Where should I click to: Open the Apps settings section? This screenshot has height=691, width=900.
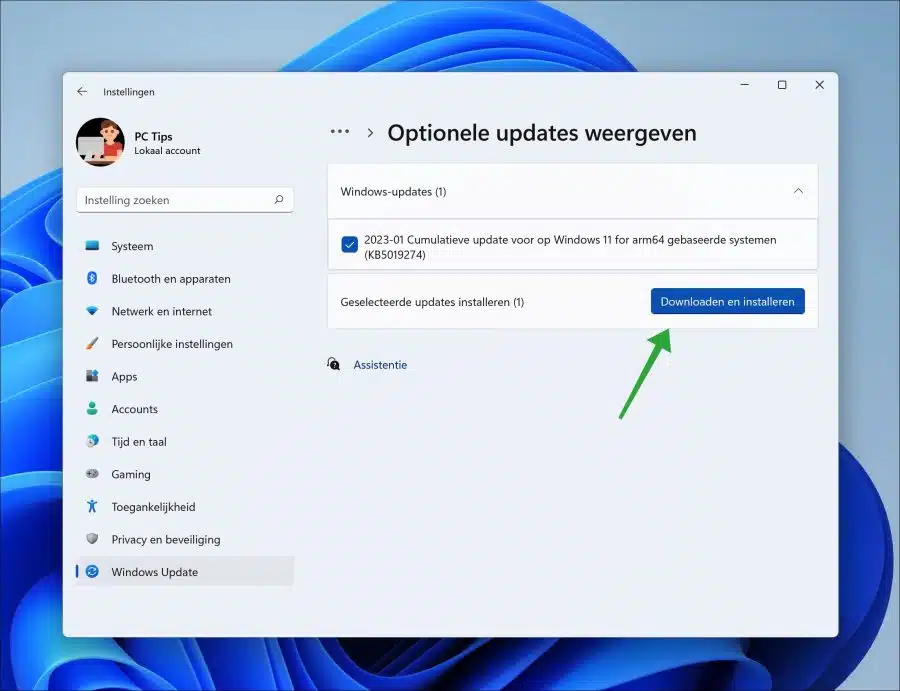[185, 376]
